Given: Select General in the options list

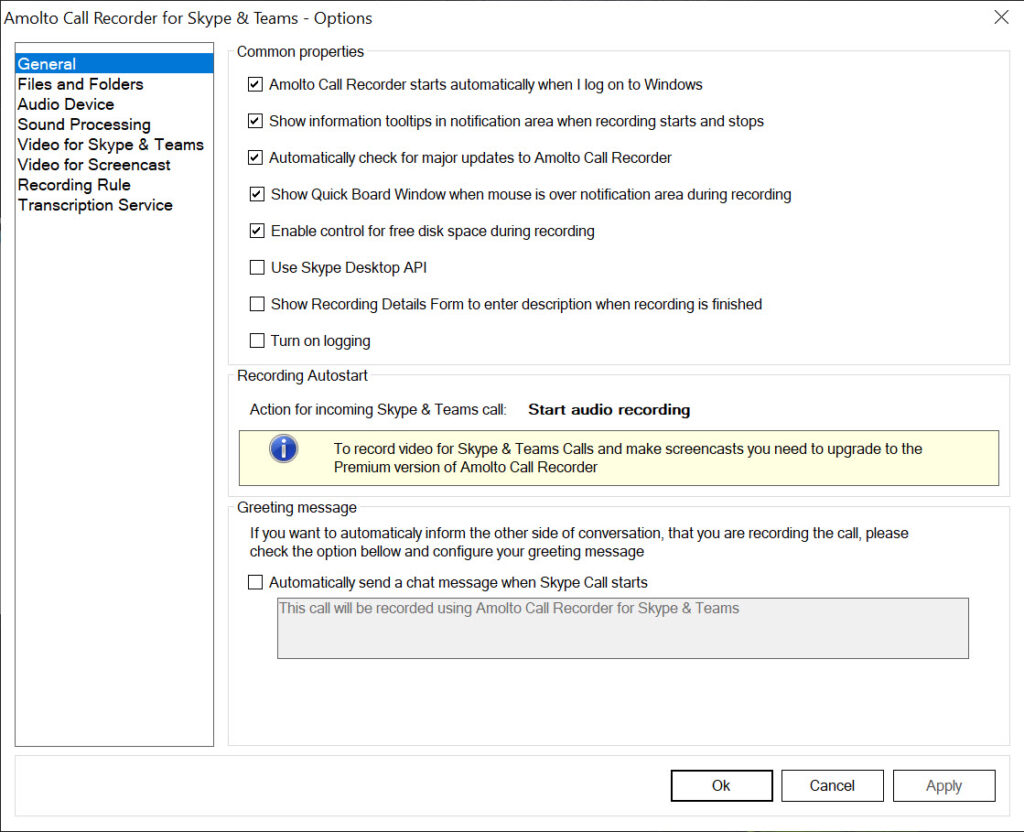Looking at the screenshot, I should tap(114, 63).
